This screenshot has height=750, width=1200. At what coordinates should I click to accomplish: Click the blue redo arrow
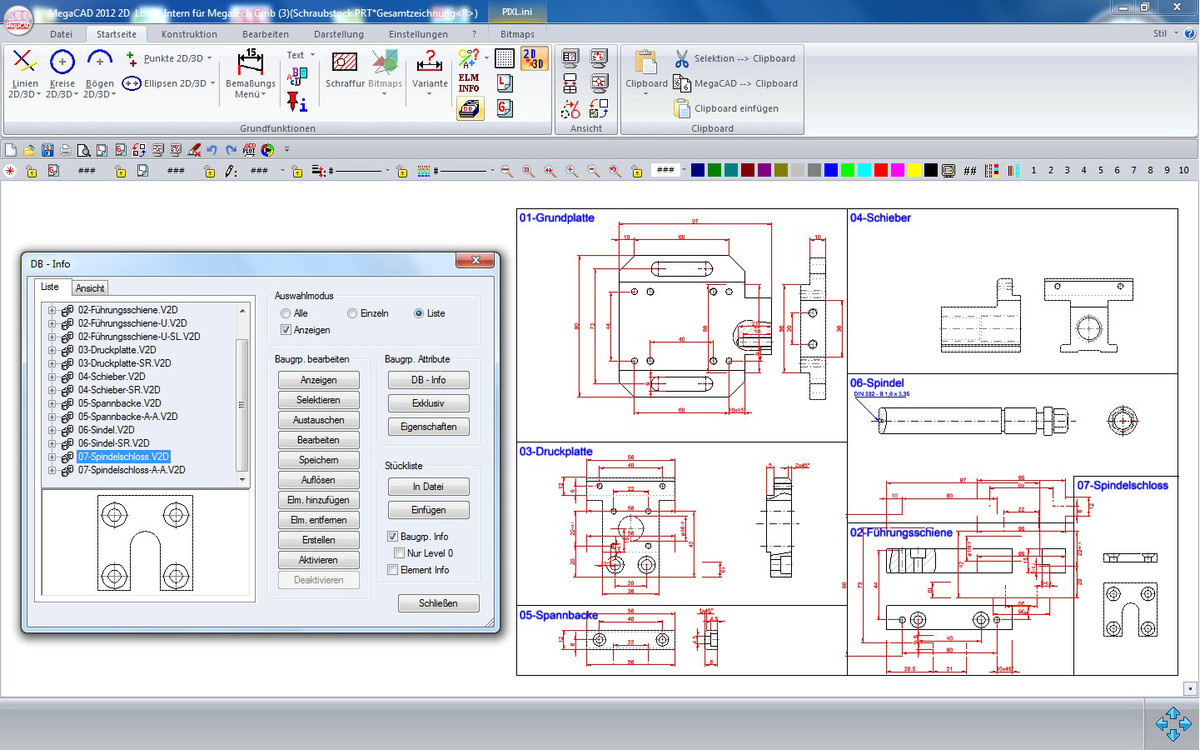[230, 150]
